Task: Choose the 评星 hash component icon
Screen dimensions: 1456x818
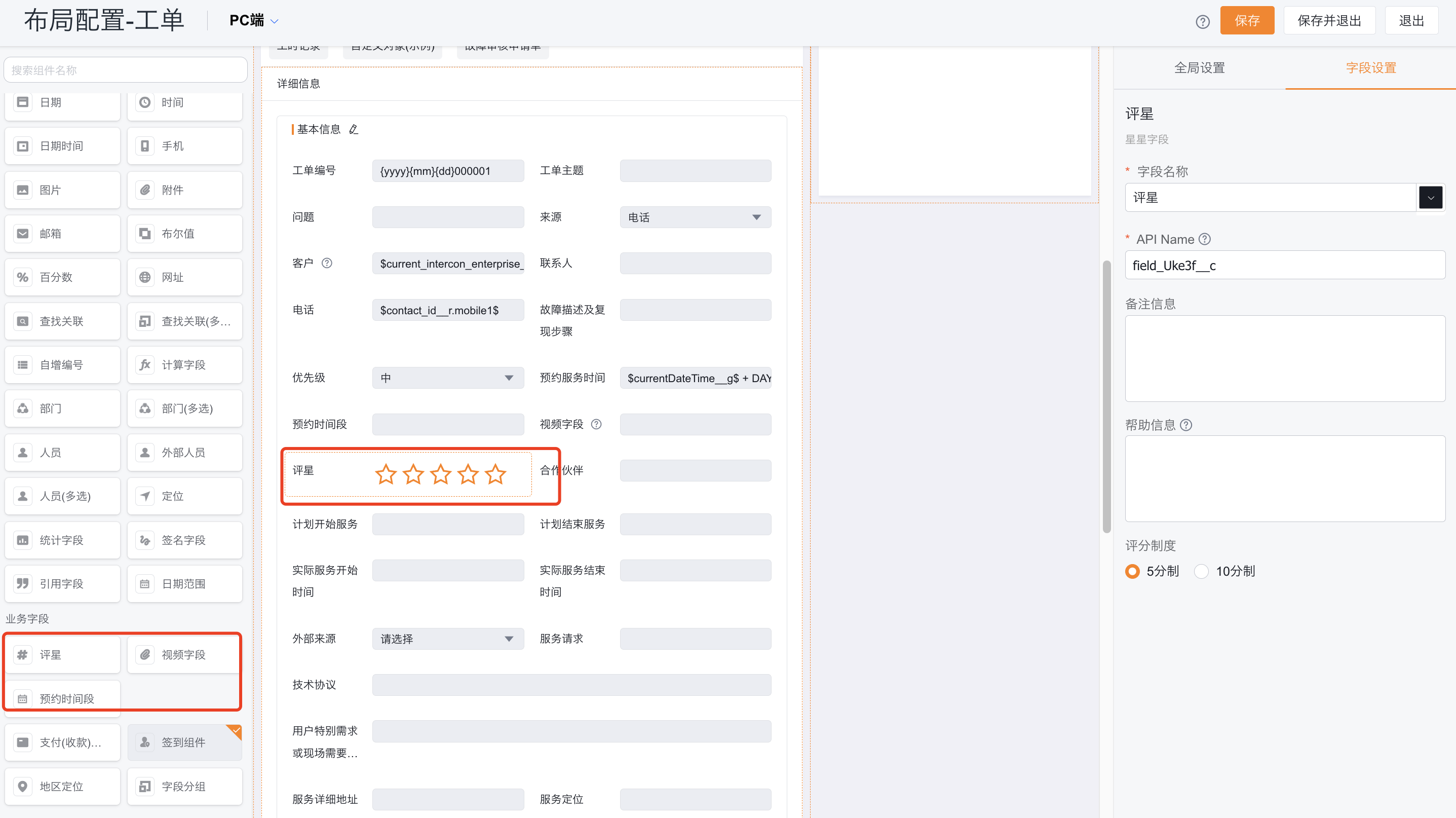Action: click(23, 655)
